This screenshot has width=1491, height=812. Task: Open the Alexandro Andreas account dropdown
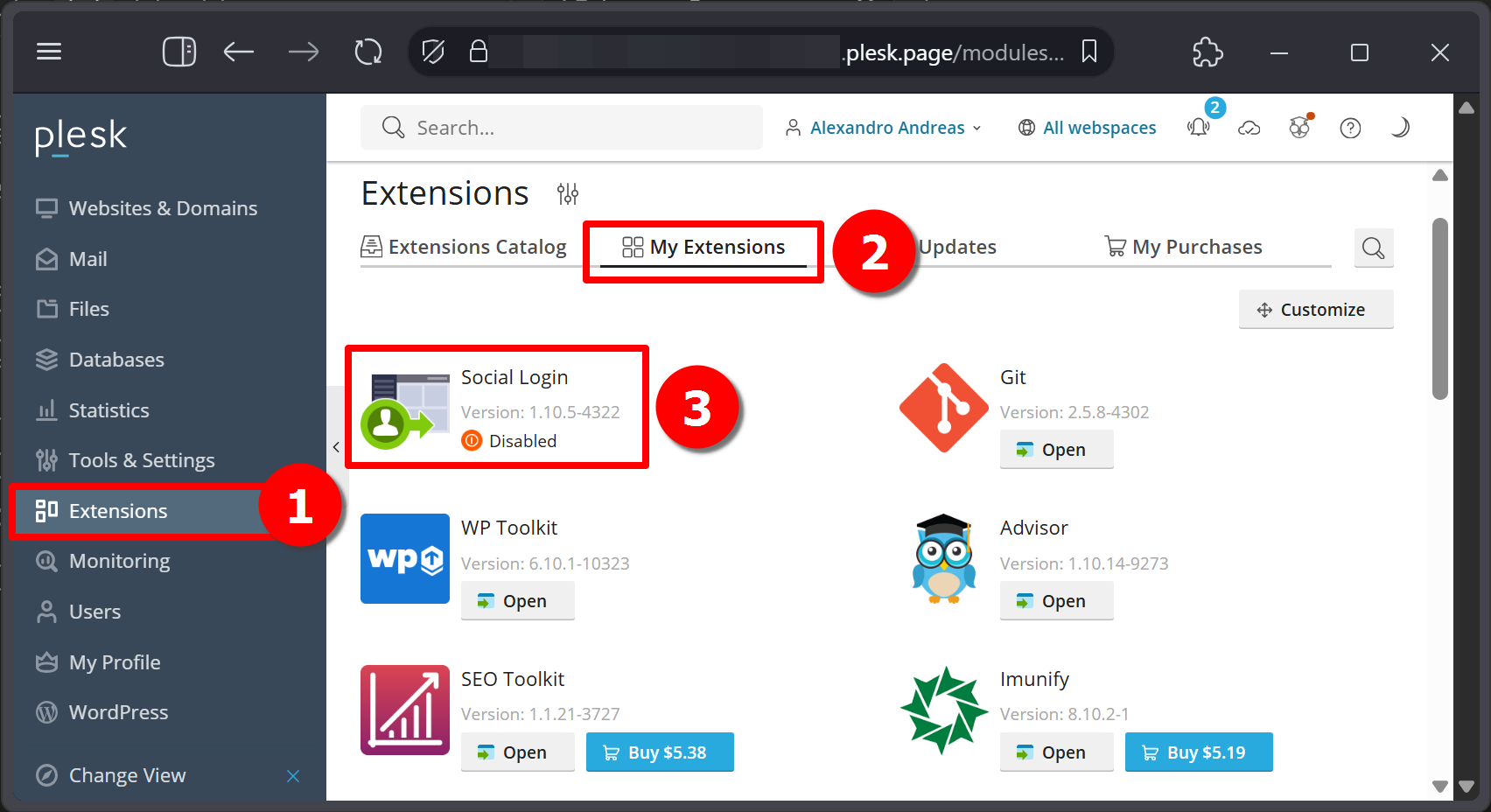pos(883,128)
